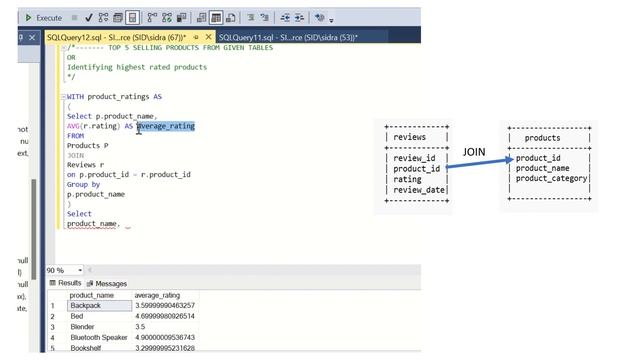Parse the query with the checkmark icon
Screen dimensions: 640x360
coord(89,18)
